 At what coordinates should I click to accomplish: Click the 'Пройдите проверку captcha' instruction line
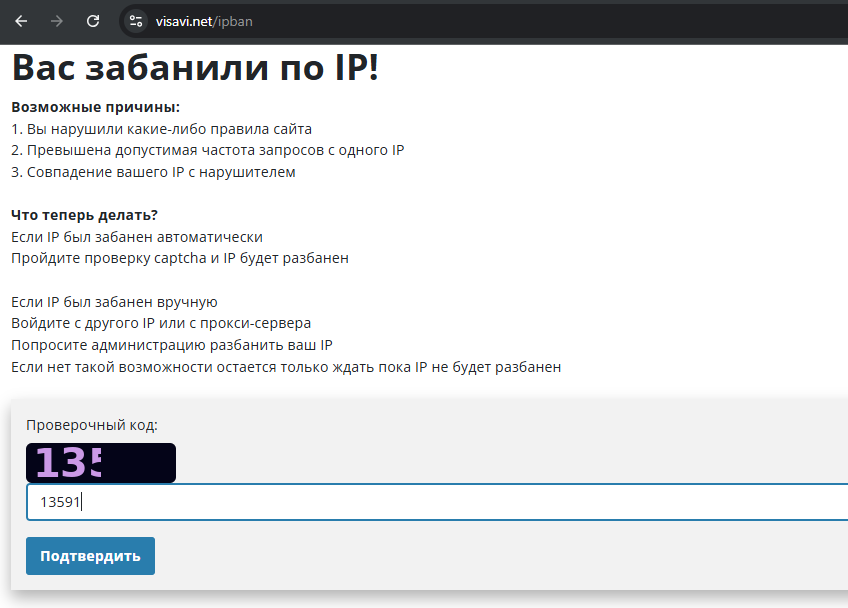tap(180, 258)
